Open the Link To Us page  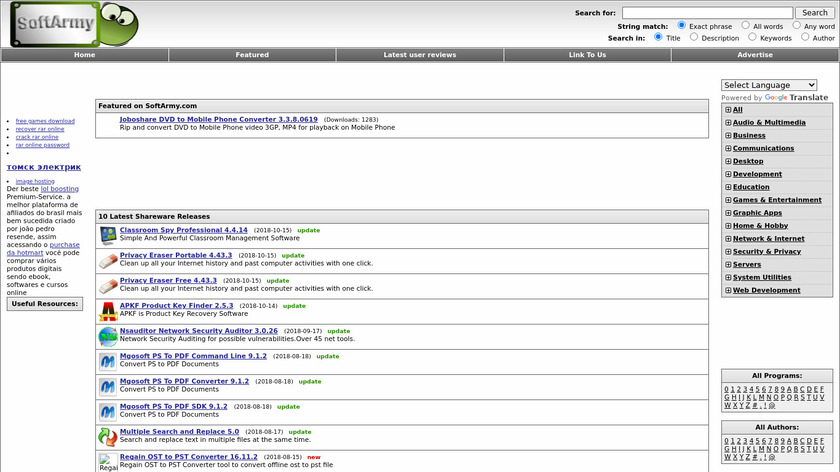(588, 55)
